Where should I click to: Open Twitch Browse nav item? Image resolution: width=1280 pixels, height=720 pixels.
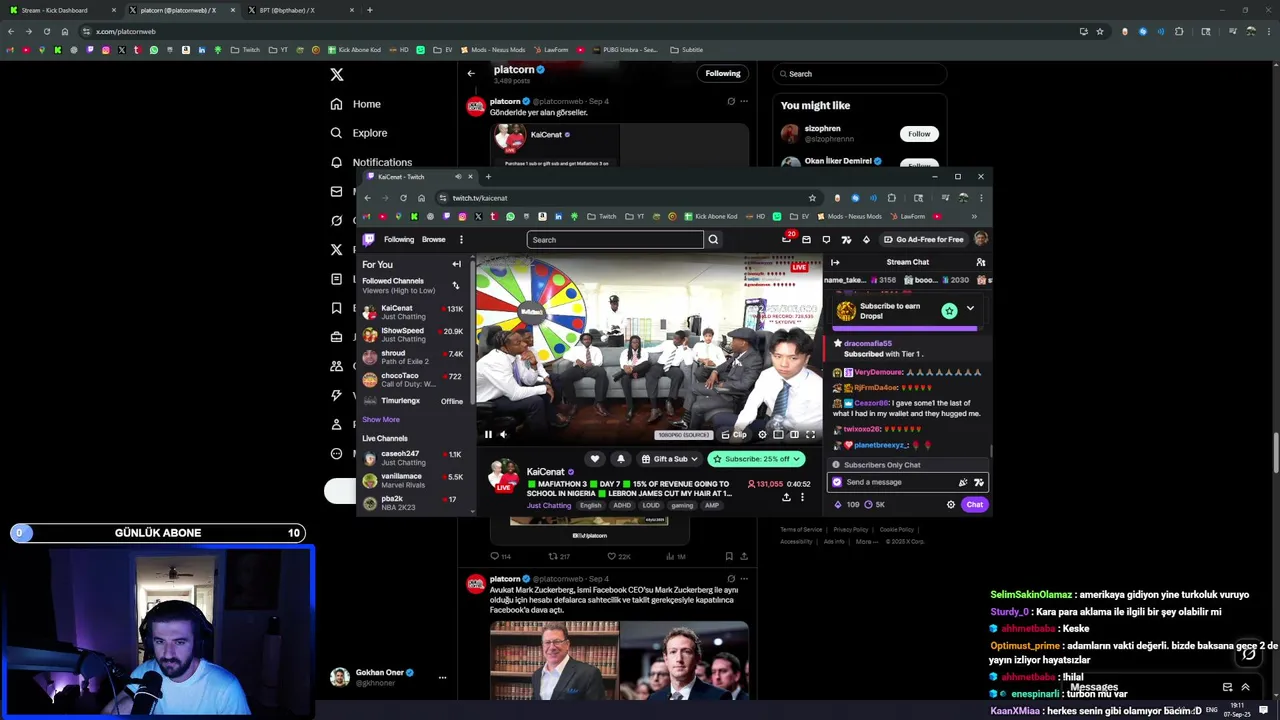433,240
